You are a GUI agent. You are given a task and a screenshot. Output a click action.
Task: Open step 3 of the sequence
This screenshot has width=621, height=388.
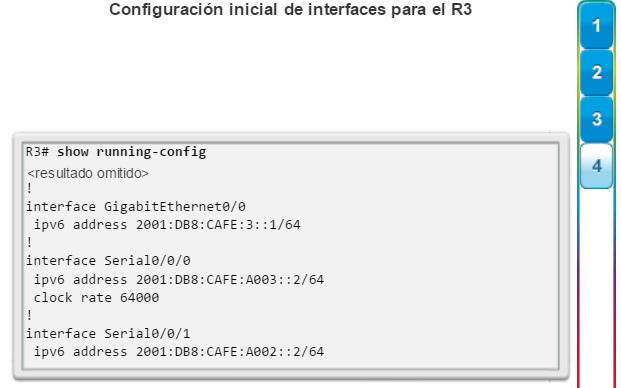[596, 119]
